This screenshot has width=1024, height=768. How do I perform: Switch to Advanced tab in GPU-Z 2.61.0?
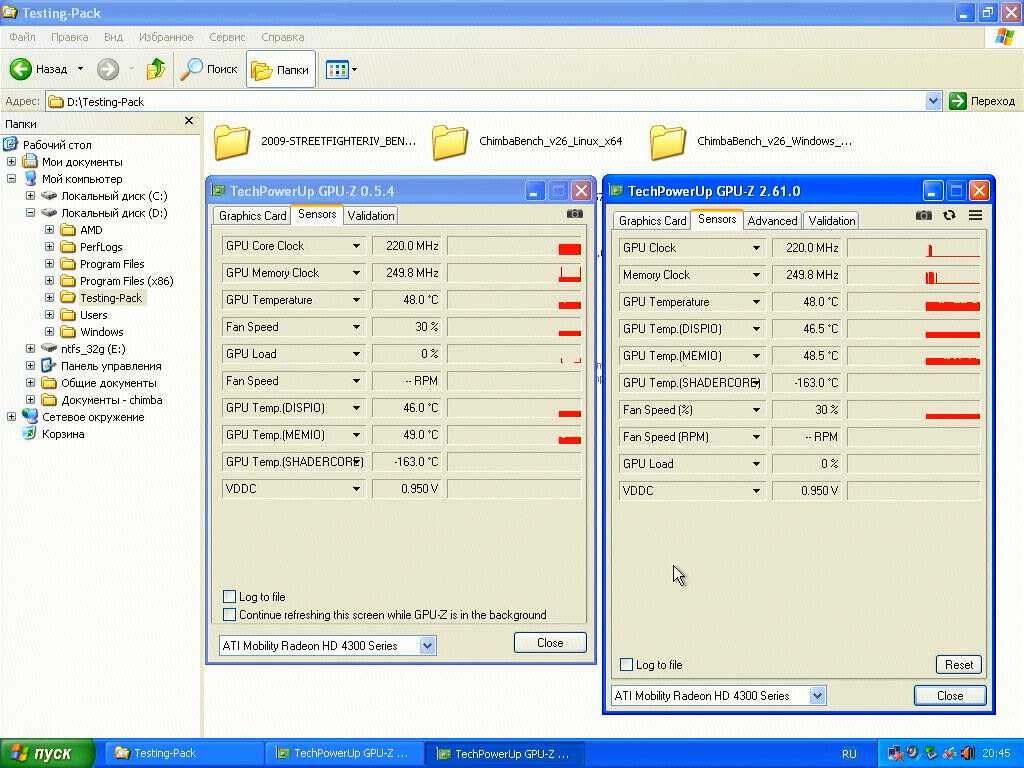(x=772, y=221)
